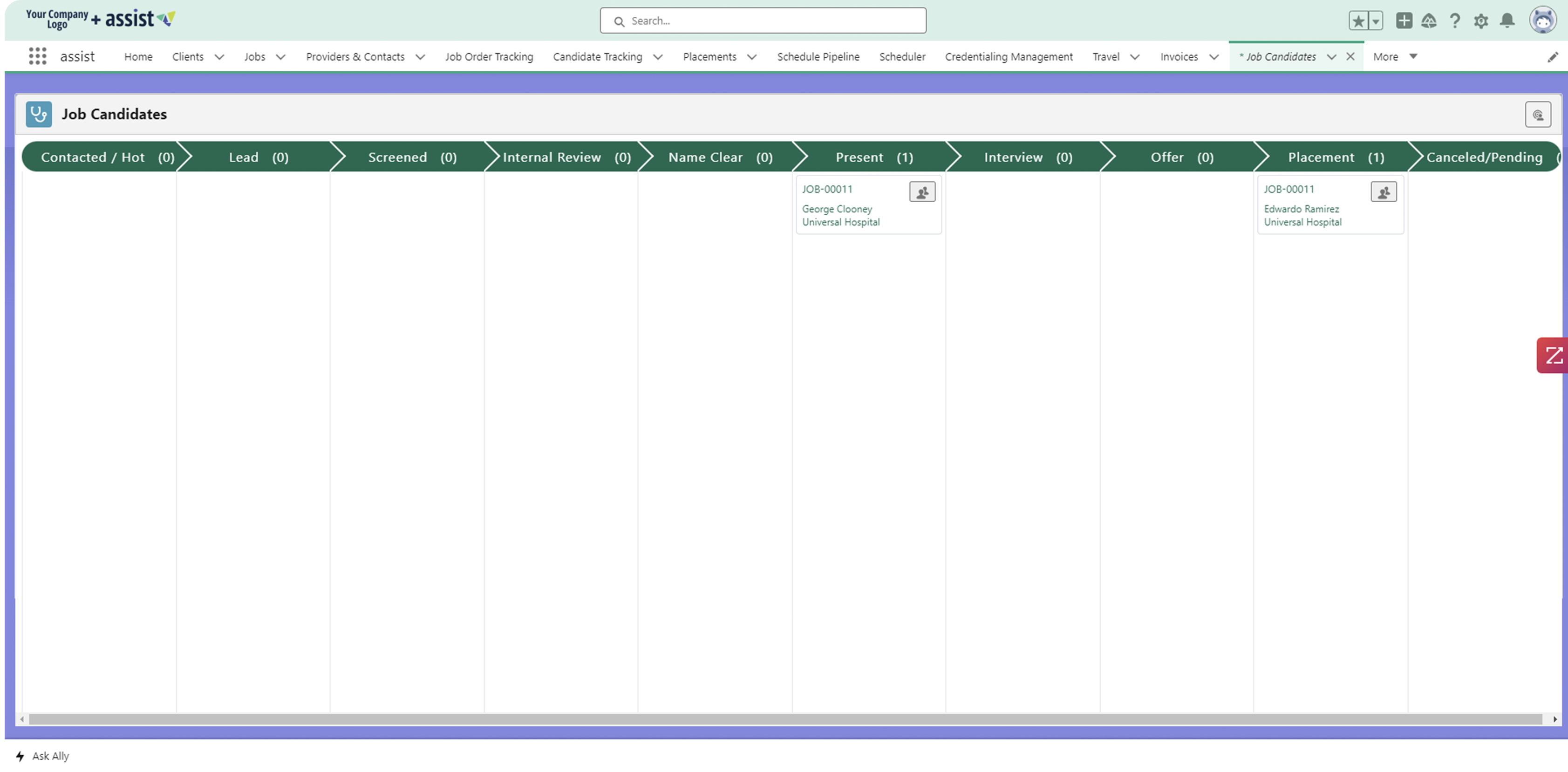Screen dimensions: 1568x772
Task: Click the scrollbar left arrow
Action: pyautogui.click(x=22, y=719)
